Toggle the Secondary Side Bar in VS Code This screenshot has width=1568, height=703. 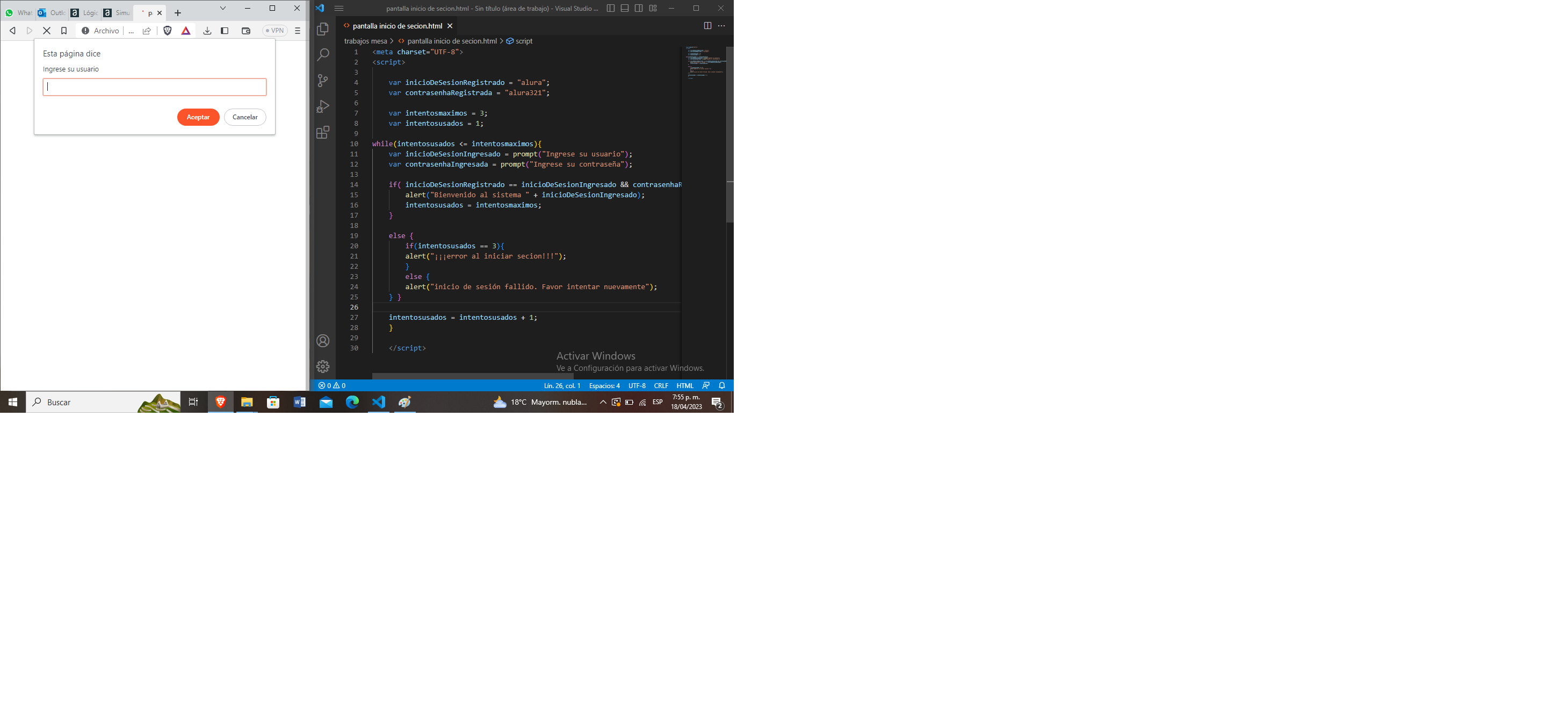coord(639,9)
